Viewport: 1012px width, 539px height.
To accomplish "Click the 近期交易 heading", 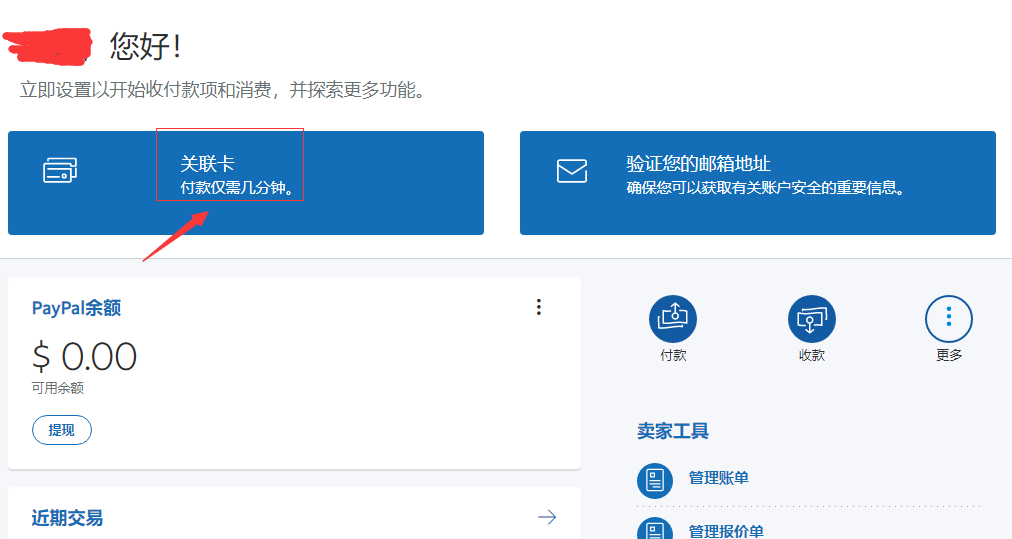I will tap(67, 518).
